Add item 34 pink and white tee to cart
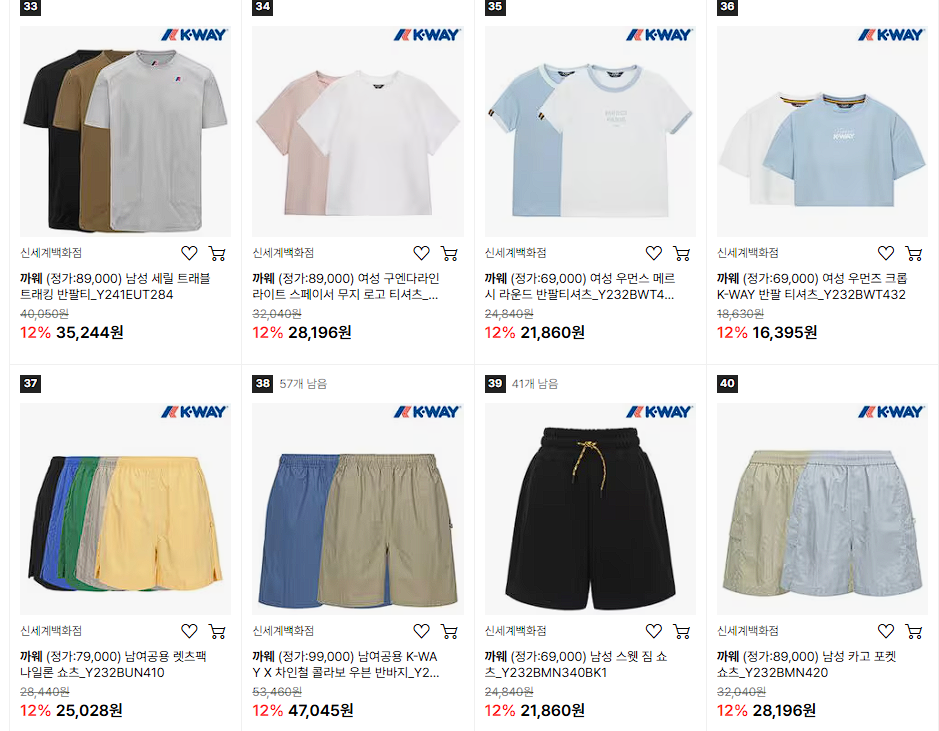The height and width of the screenshot is (731, 939). [449, 253]
